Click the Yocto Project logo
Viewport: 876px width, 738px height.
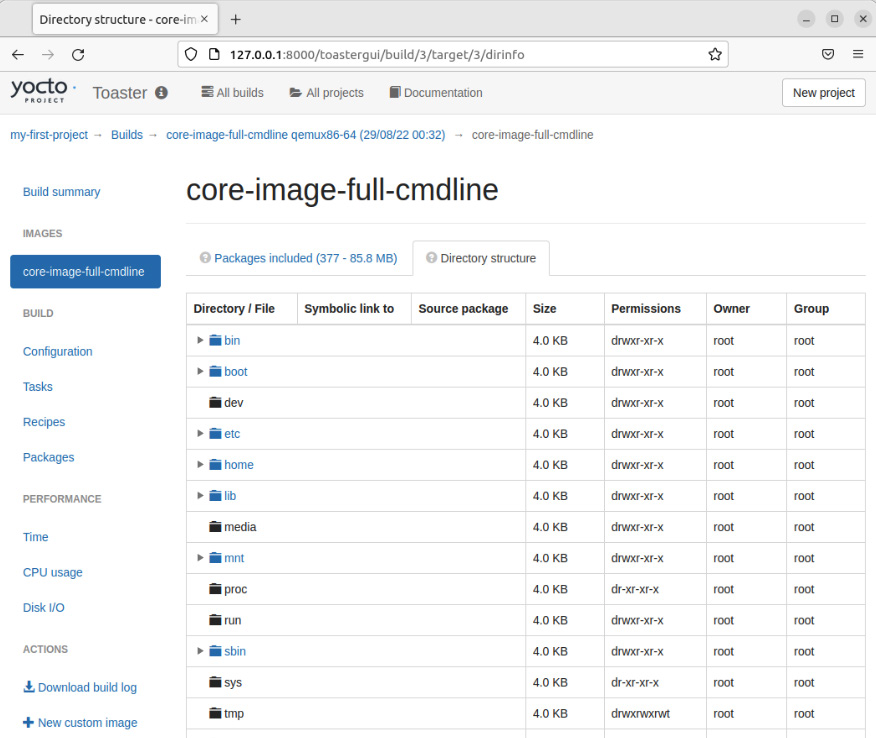tap(44, 91)
